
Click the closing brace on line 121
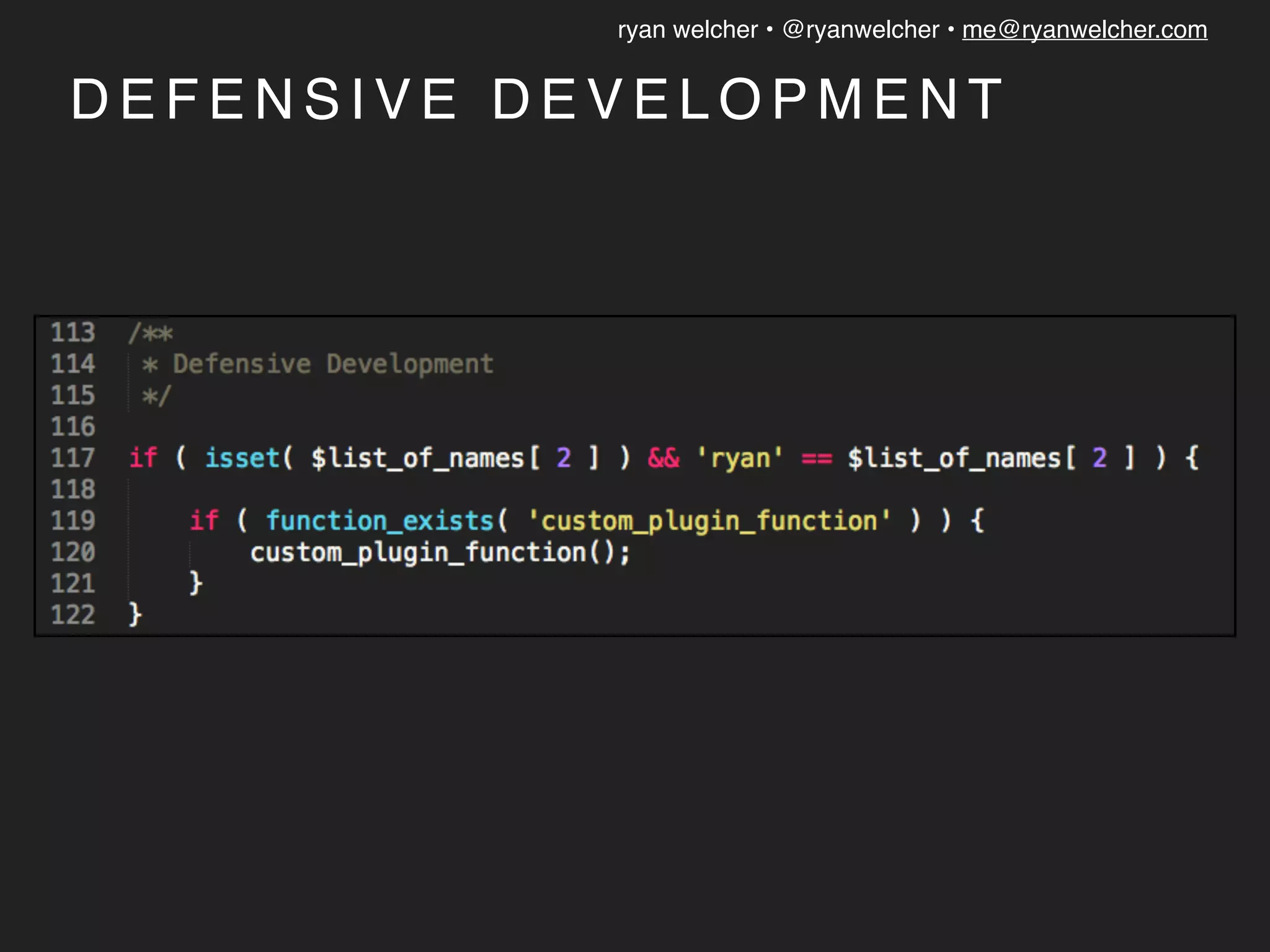(x=196, y=584)
